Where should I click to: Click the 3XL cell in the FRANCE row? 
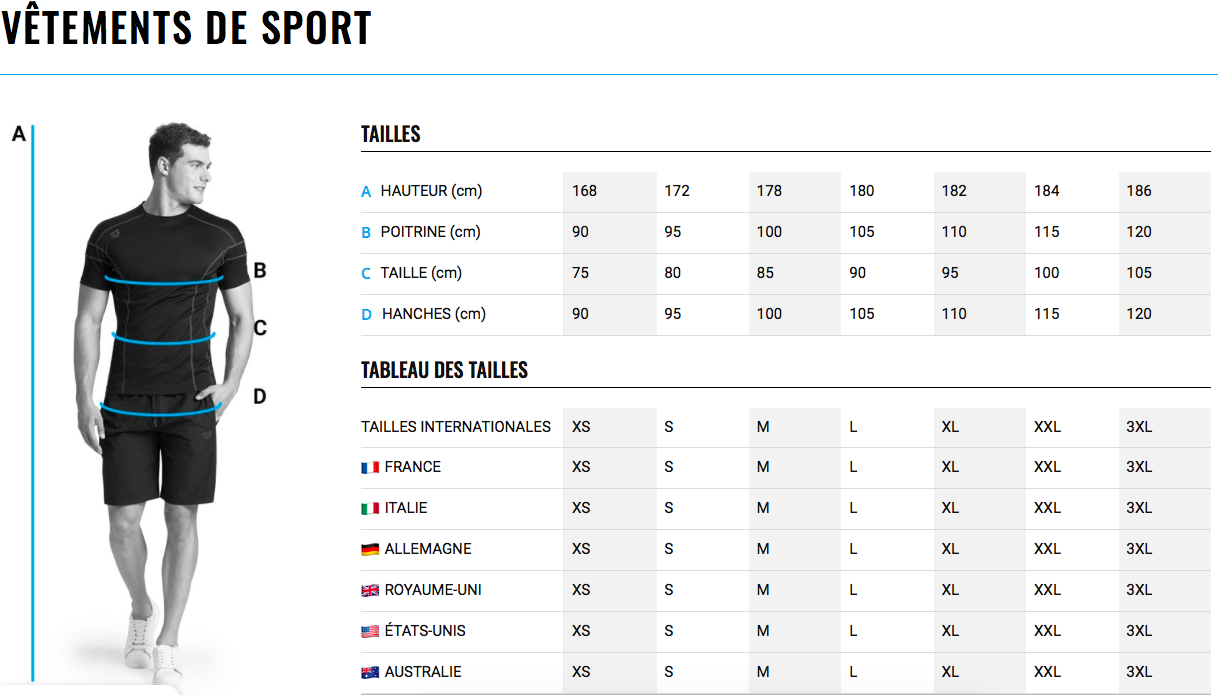point(1139,467)
